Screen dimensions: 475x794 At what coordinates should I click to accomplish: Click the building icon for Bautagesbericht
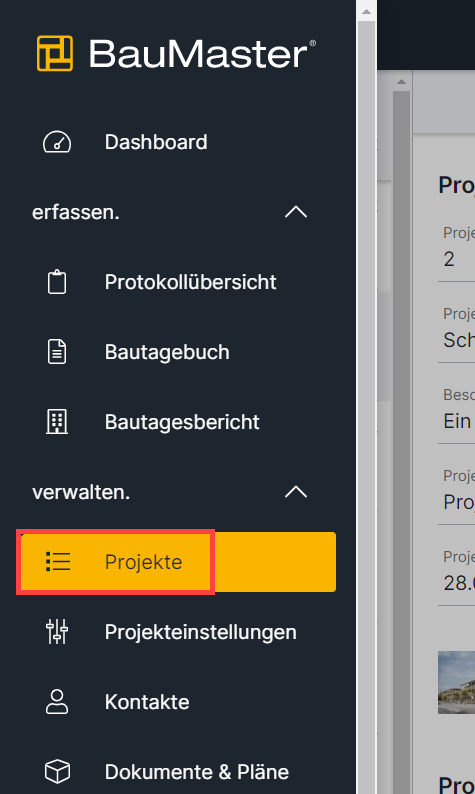tap(57, 422)
